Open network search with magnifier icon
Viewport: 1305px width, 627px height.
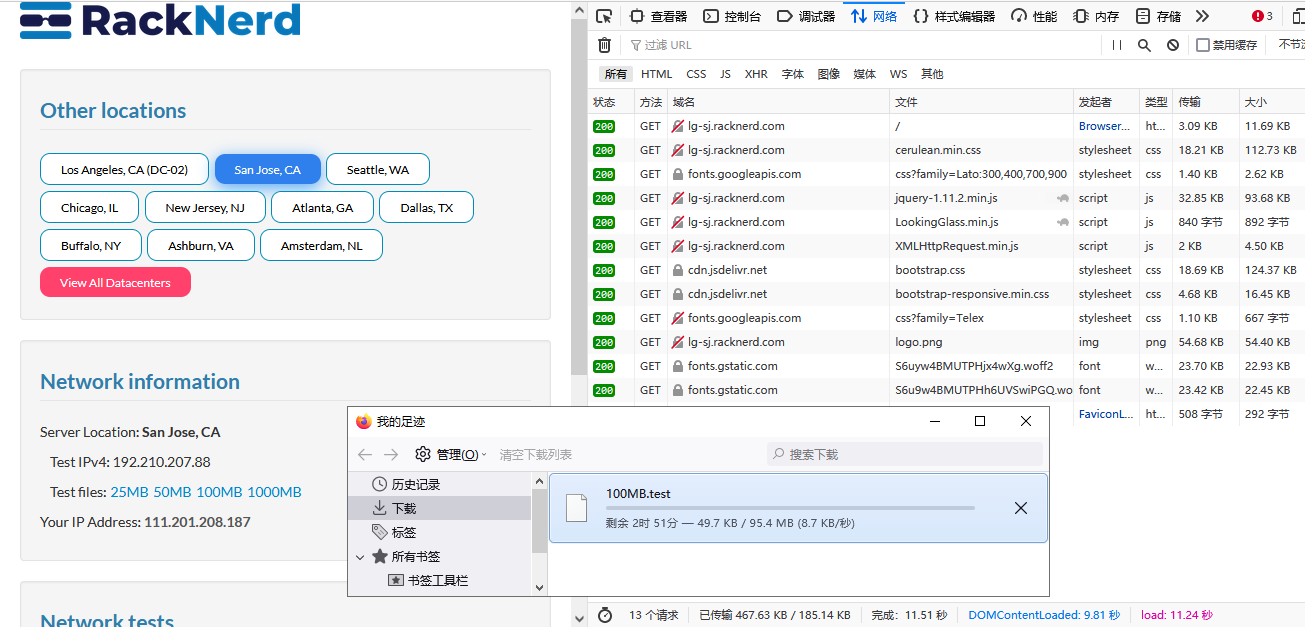point(1145,45)
